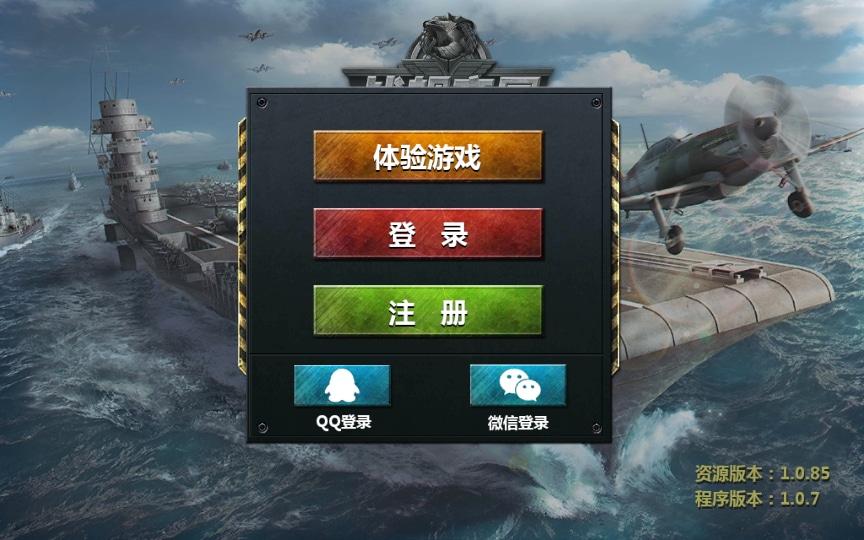Click the game title plate behind the dialog

click(447, 78)
